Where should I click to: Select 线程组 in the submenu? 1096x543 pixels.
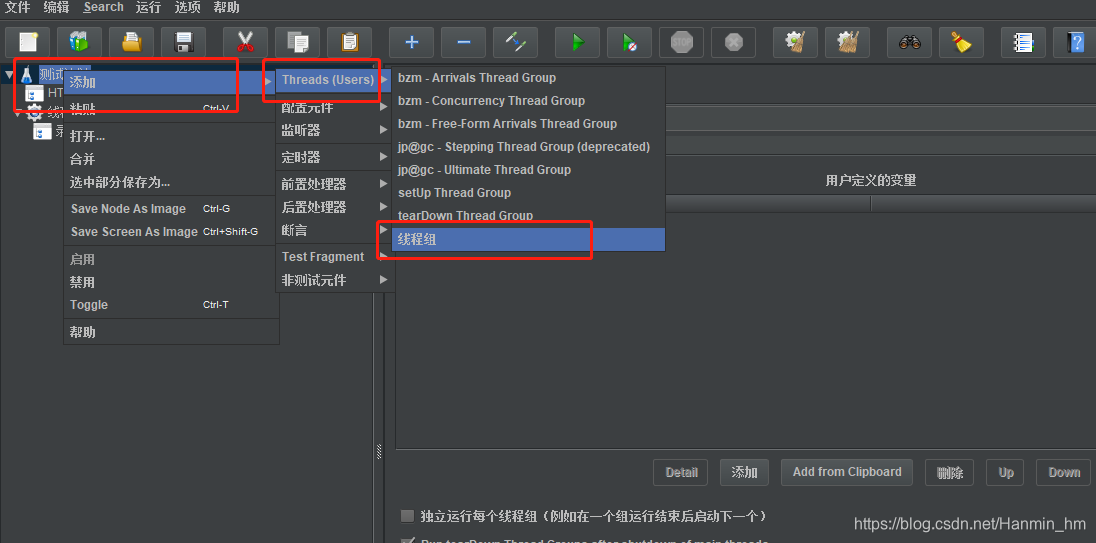click(x=528, y=240)
